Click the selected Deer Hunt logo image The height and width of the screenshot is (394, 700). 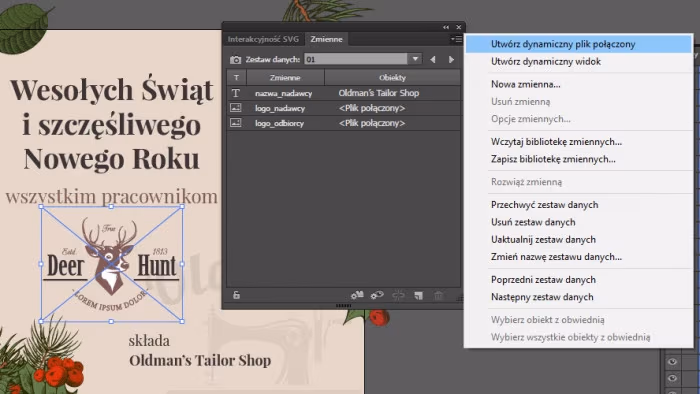click(x=112, y=264)
